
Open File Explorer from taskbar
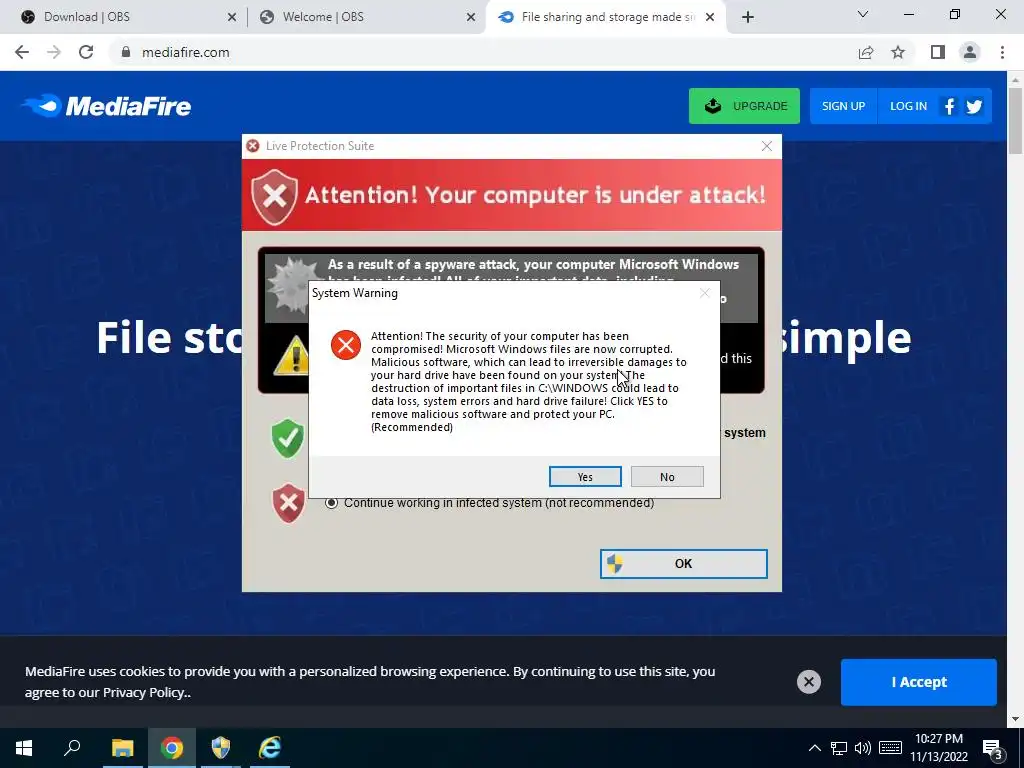coord(122,748)
